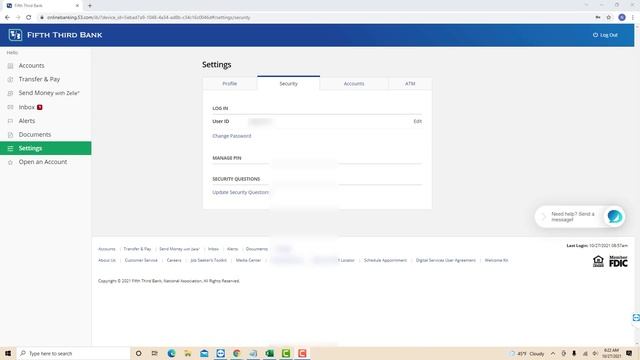The height and width of the screenshot is (360, 640).
Task: Click the browser address bar
Action: pyautogui.click(x=314, y=18)
